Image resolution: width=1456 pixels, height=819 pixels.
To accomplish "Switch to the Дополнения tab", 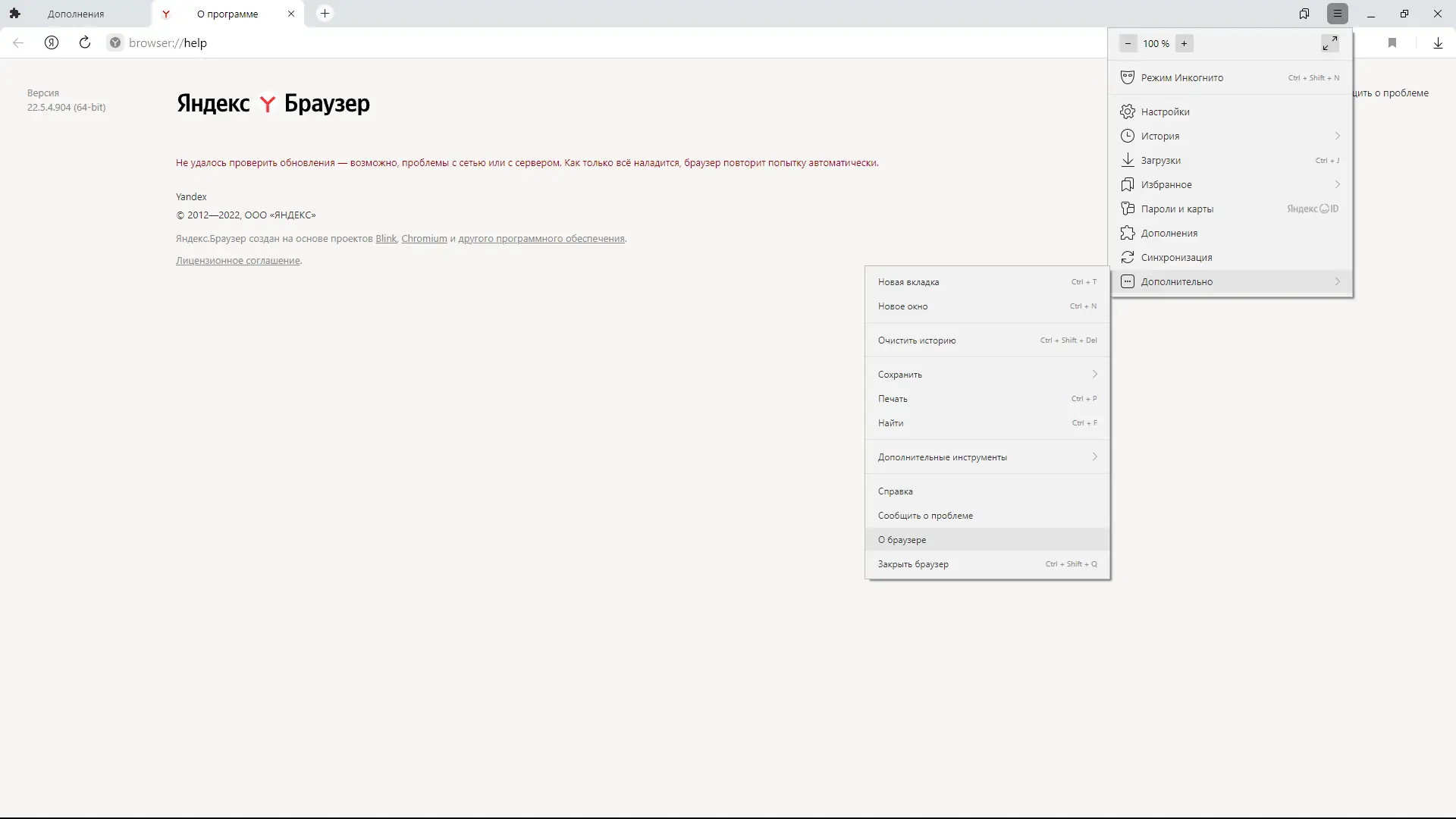I will [x=76, y=14].
